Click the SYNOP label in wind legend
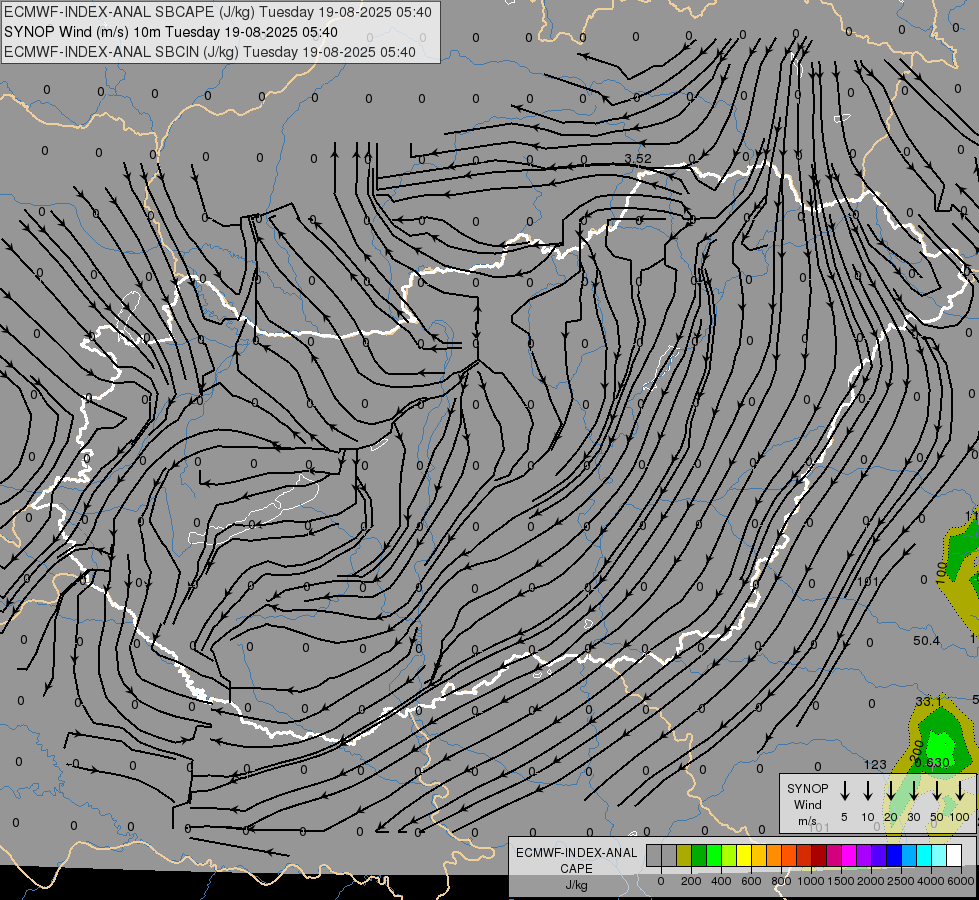The image size is (979, 900). [807, 788]
